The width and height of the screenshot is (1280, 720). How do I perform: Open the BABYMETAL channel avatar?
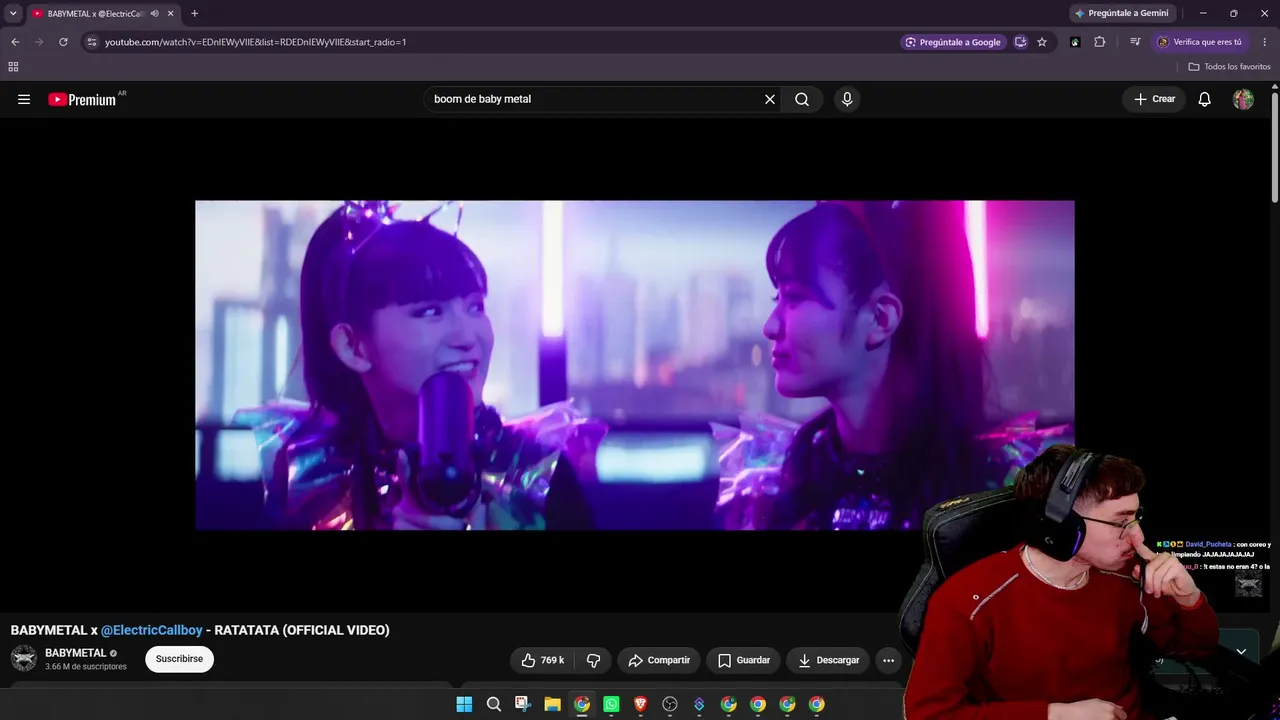point(24,659)
